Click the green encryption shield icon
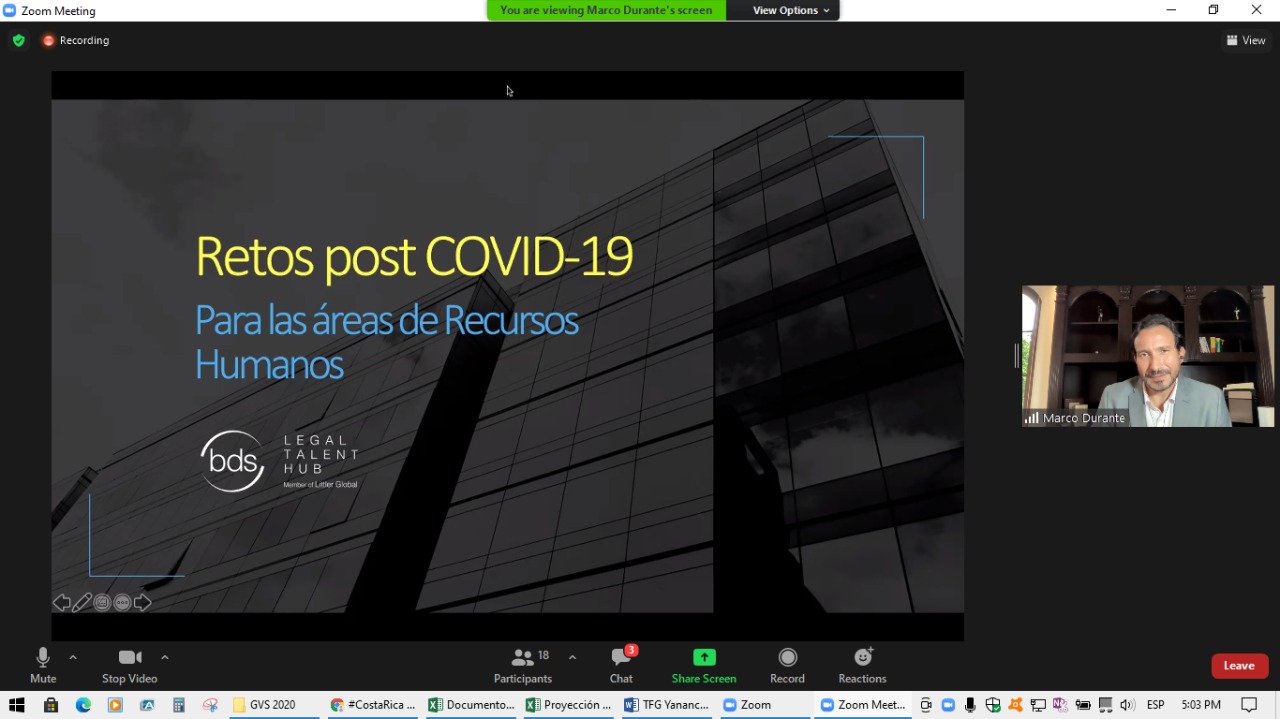The image size is (1280, 719). click(x=19, y=41)
